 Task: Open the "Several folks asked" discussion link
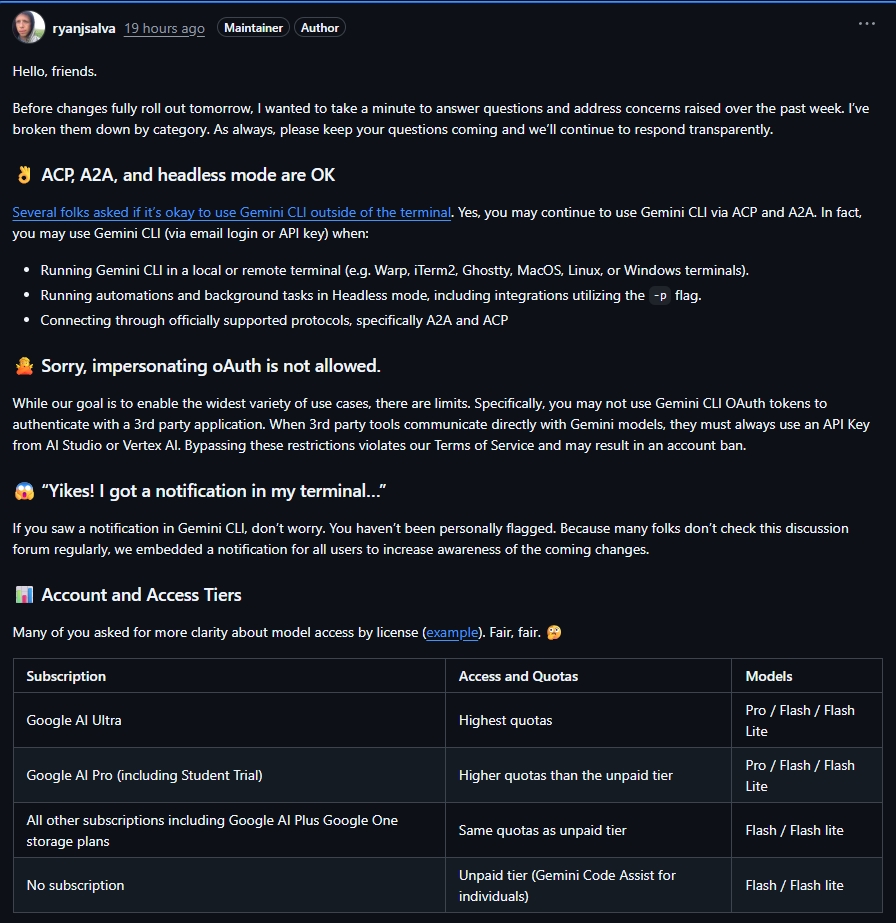(x=231, y=212)
